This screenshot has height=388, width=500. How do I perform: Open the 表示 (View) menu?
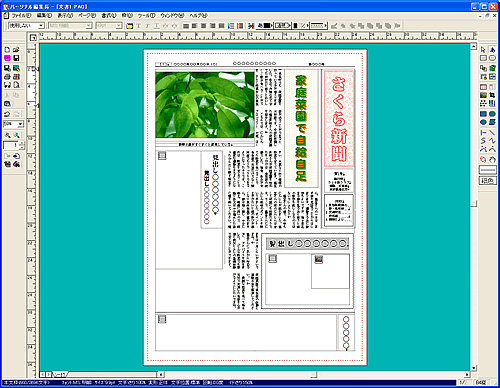(x=65, y=16)
